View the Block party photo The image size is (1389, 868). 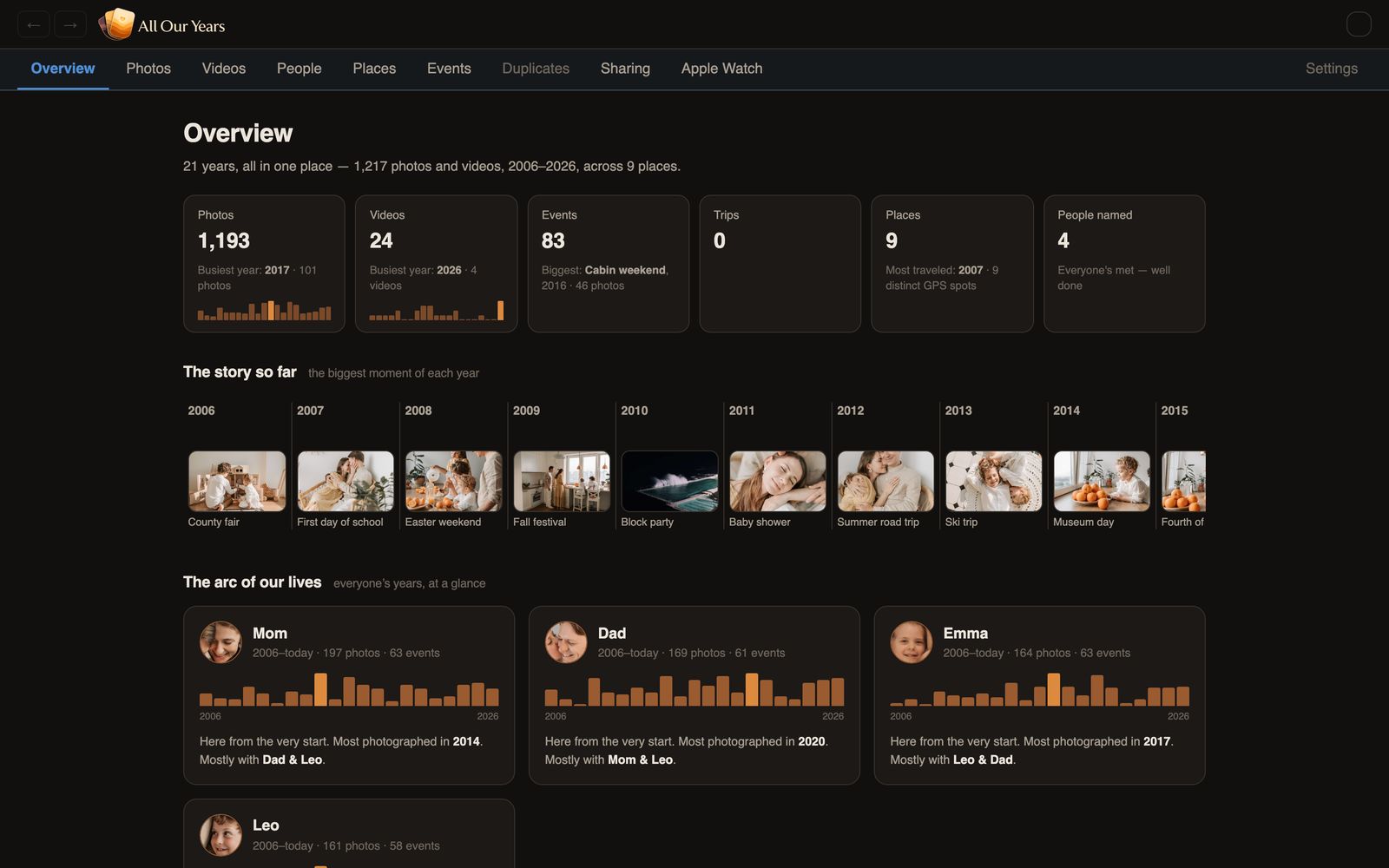669,481
